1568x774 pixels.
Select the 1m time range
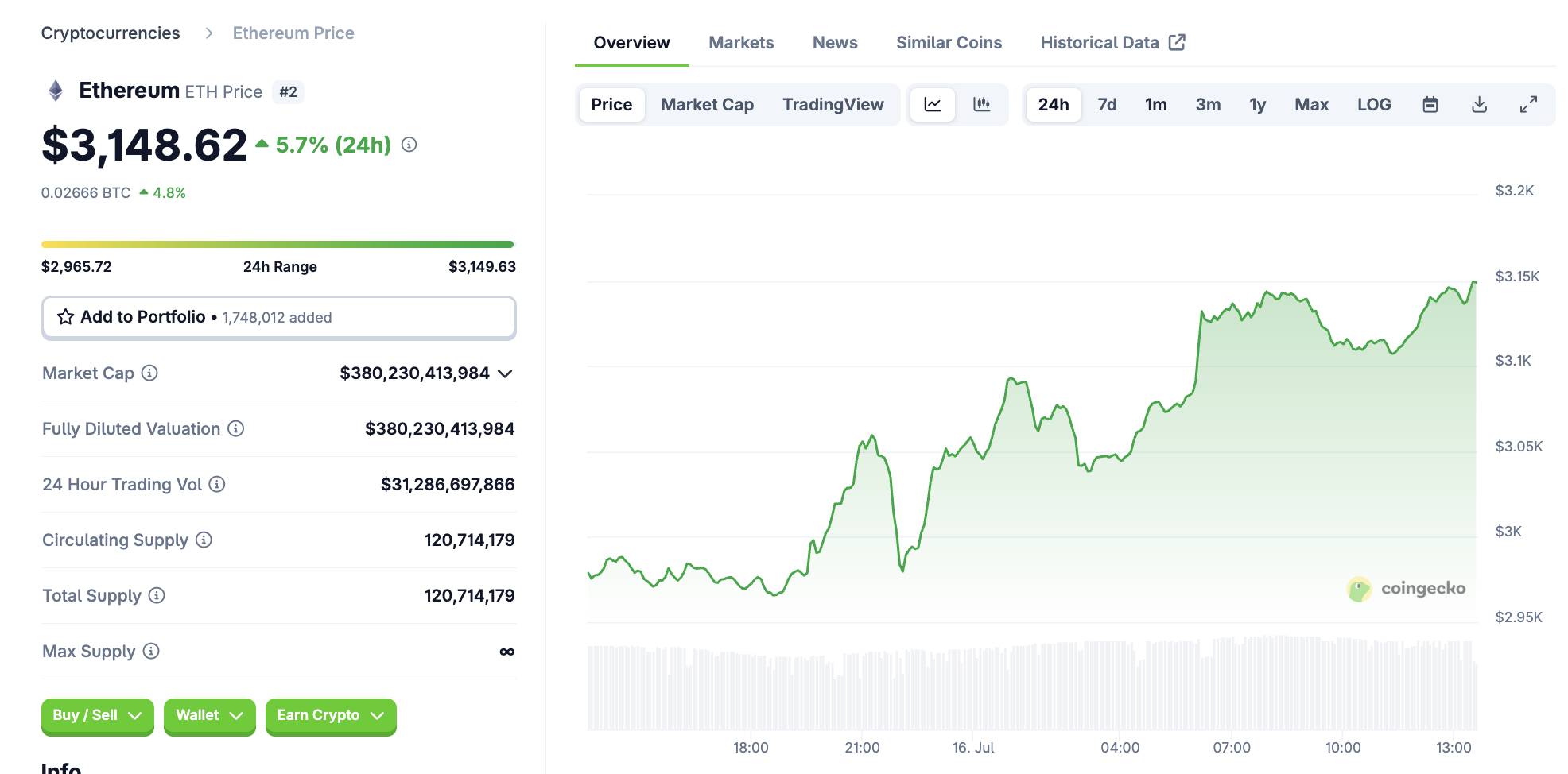pyautogui.click(x=1156, y=104)
